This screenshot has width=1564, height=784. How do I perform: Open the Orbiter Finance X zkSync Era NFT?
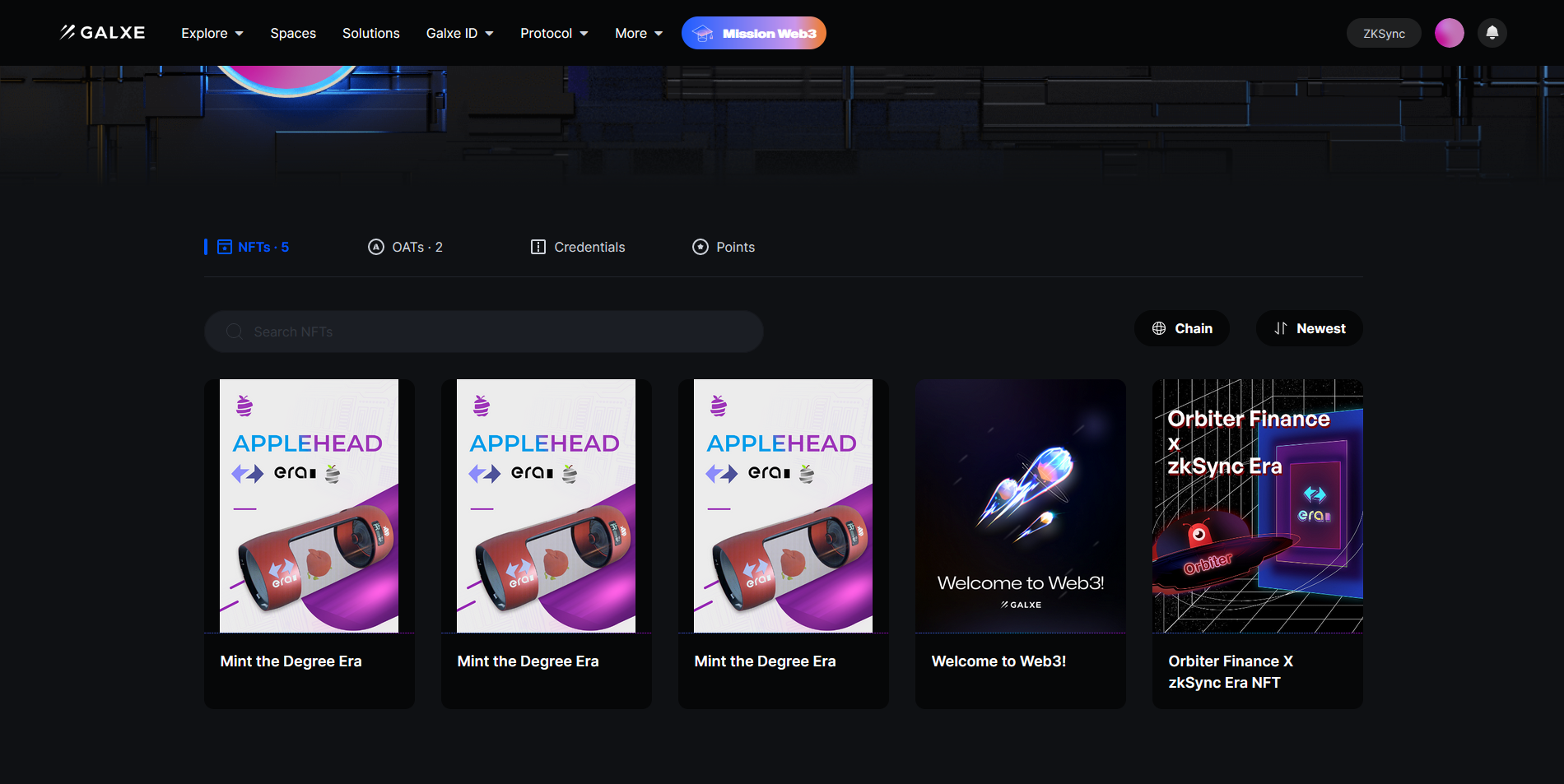coord(1257,543)
